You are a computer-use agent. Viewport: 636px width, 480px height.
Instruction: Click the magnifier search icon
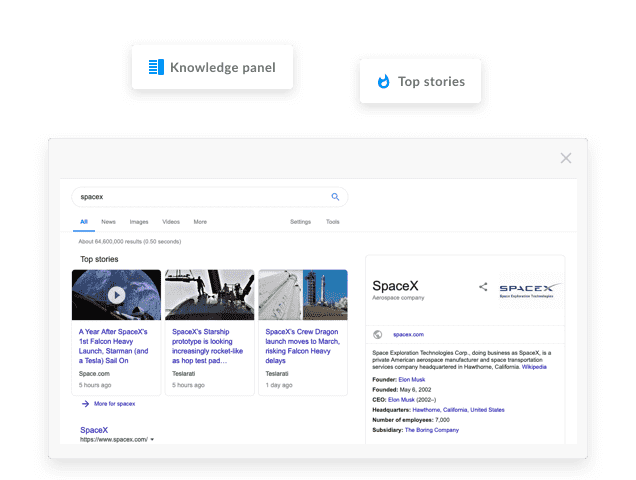[335, 197]
